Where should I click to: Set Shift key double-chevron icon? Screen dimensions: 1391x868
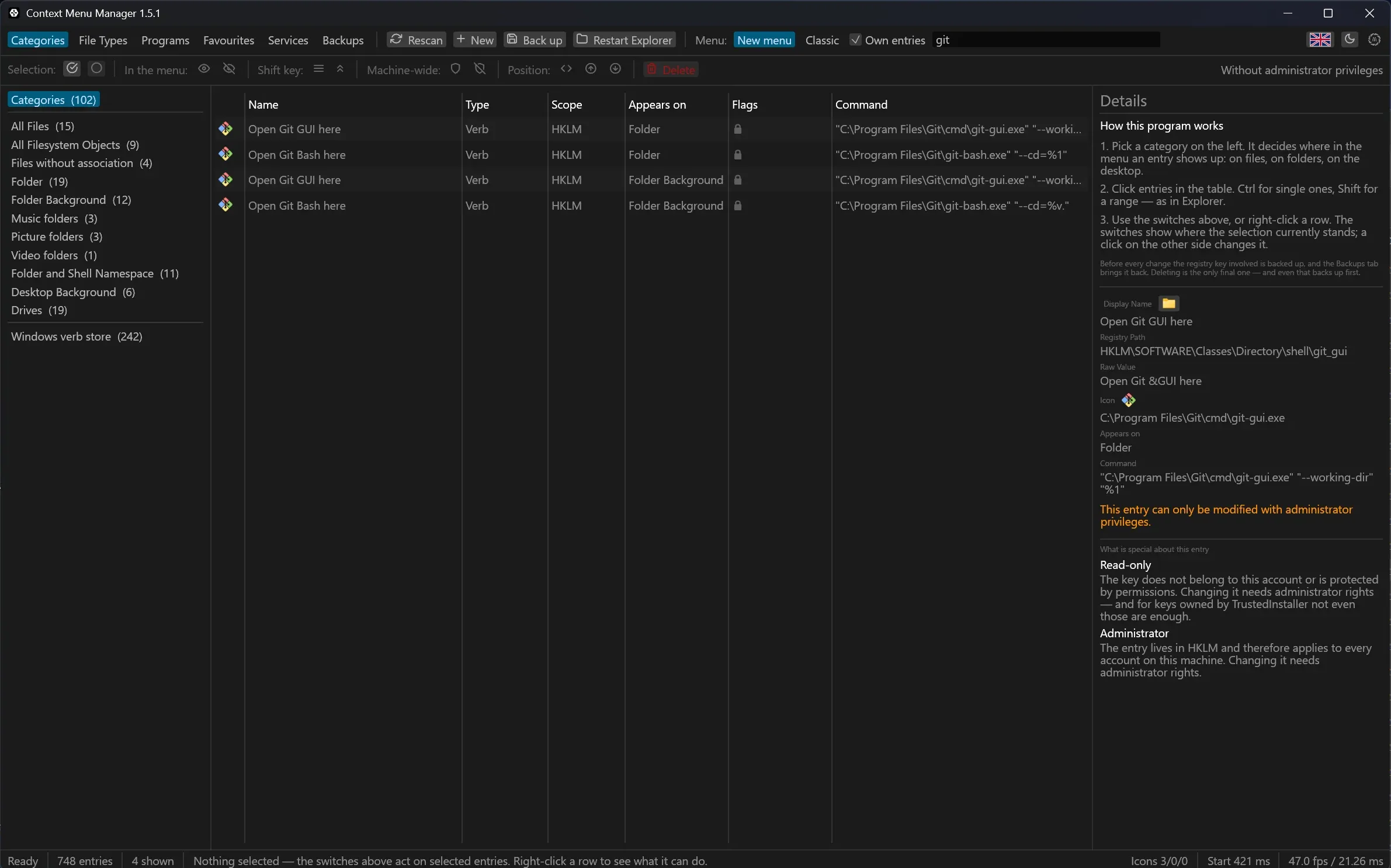point(340,69)
